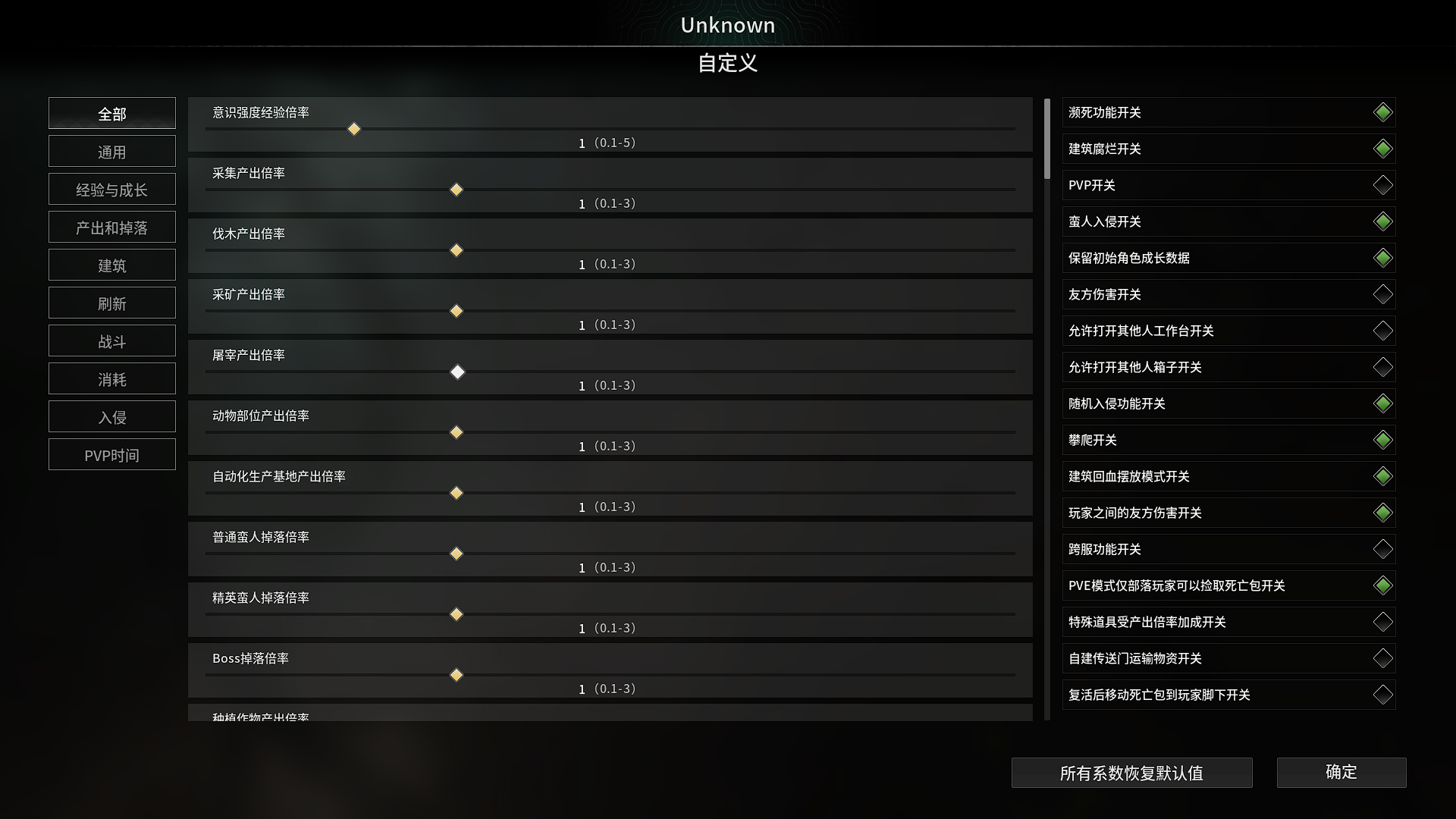This screenshot has width=1456, height=819.
Task: Enable the PVP开关 diamond toggle
Action: pyautogui.click(x=1382, y=185)
